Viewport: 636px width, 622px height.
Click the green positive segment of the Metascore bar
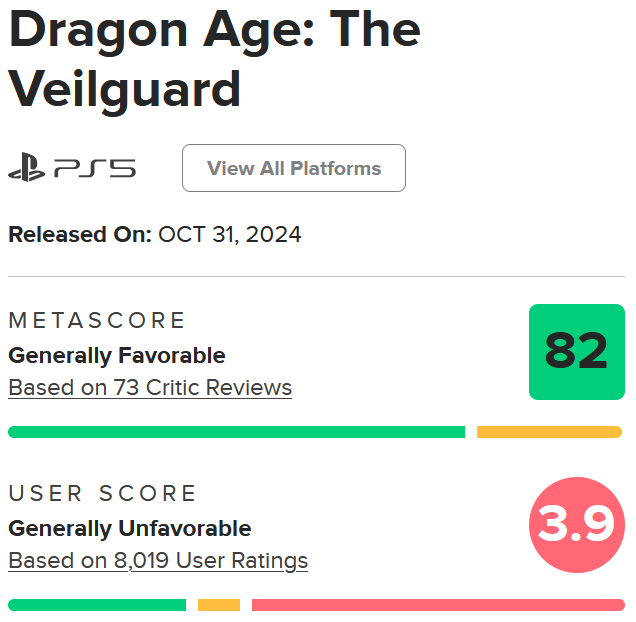coord(236,432)
